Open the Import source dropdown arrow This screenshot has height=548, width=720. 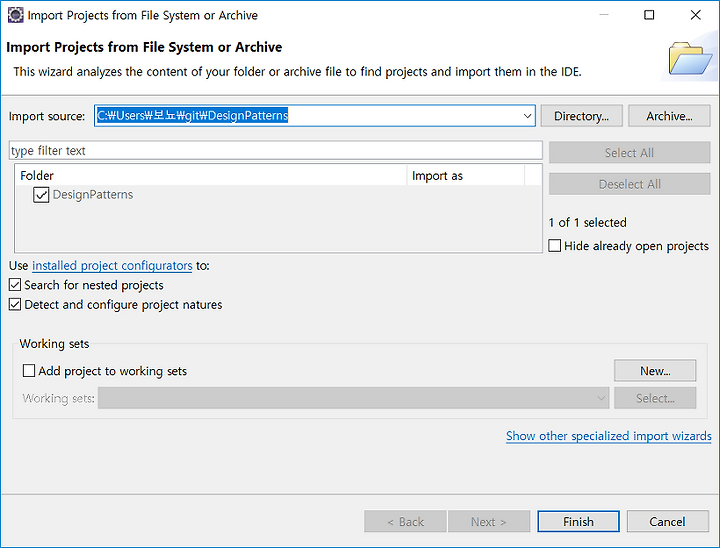[x=528, y=116]
